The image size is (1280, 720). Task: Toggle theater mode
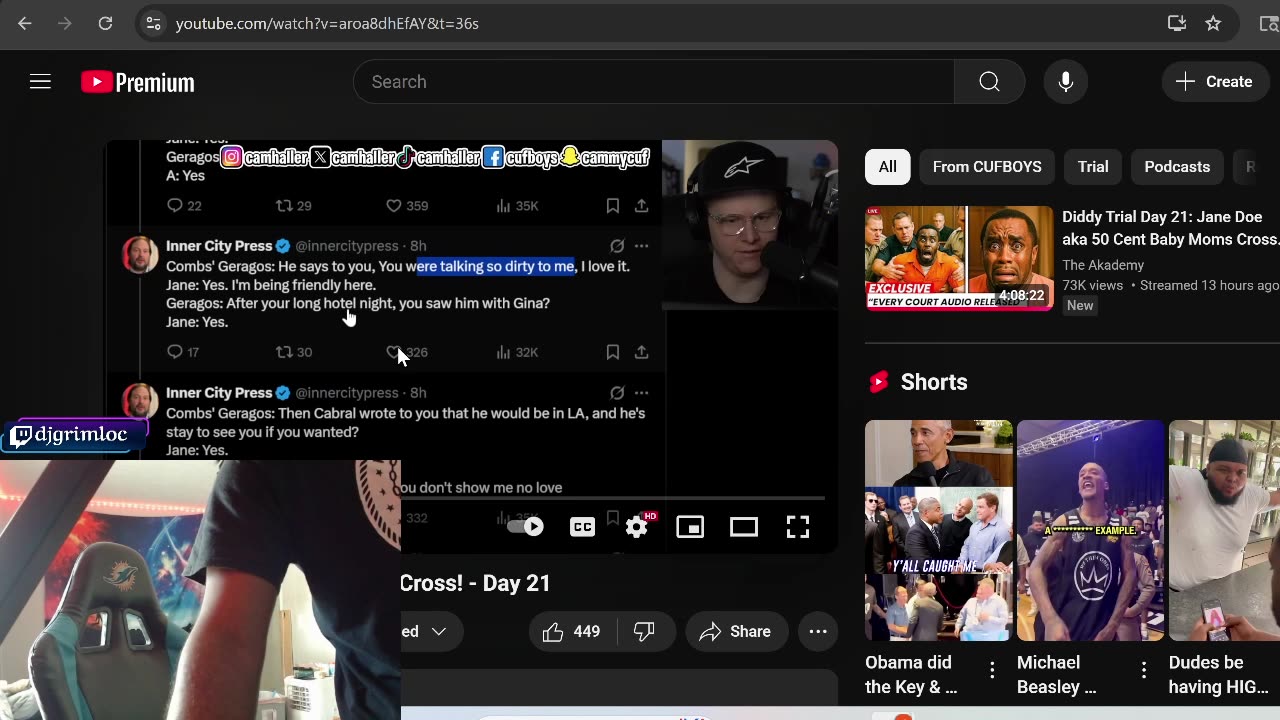744,526
